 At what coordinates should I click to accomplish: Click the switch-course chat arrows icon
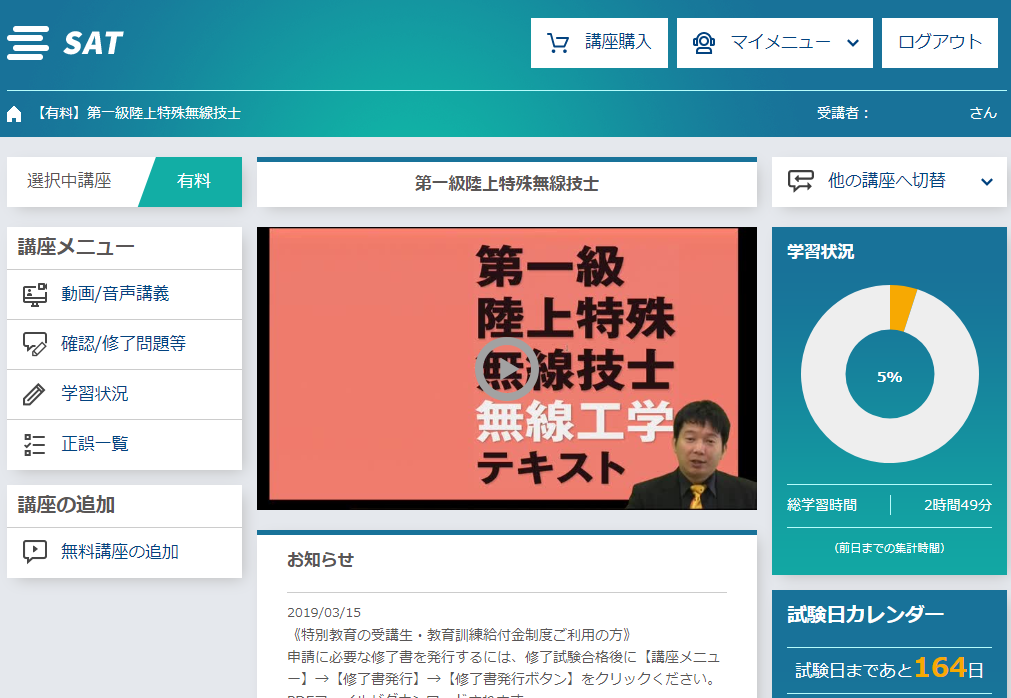800,181
